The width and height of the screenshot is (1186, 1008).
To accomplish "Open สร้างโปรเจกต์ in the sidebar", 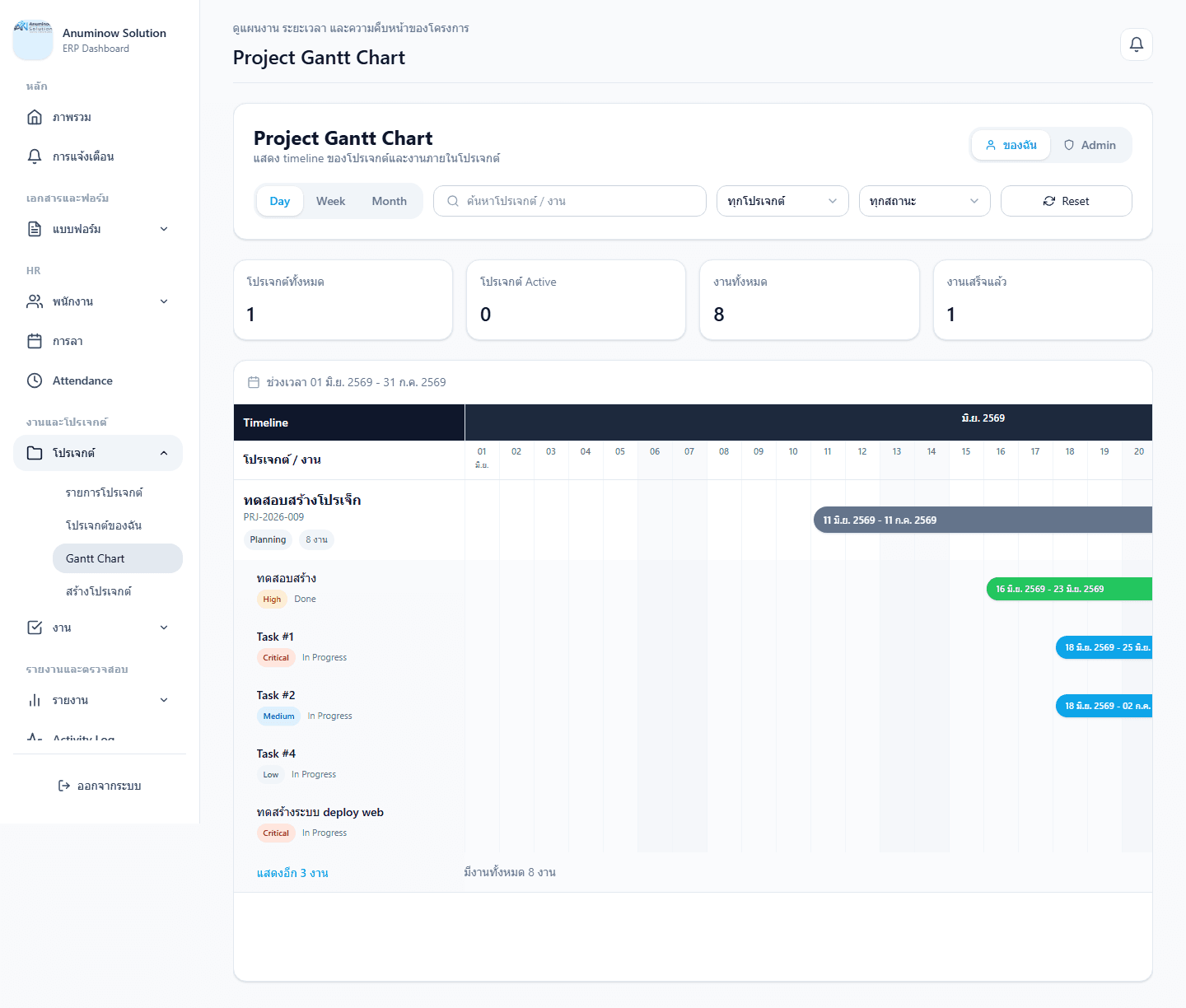I will click(118, 591).
